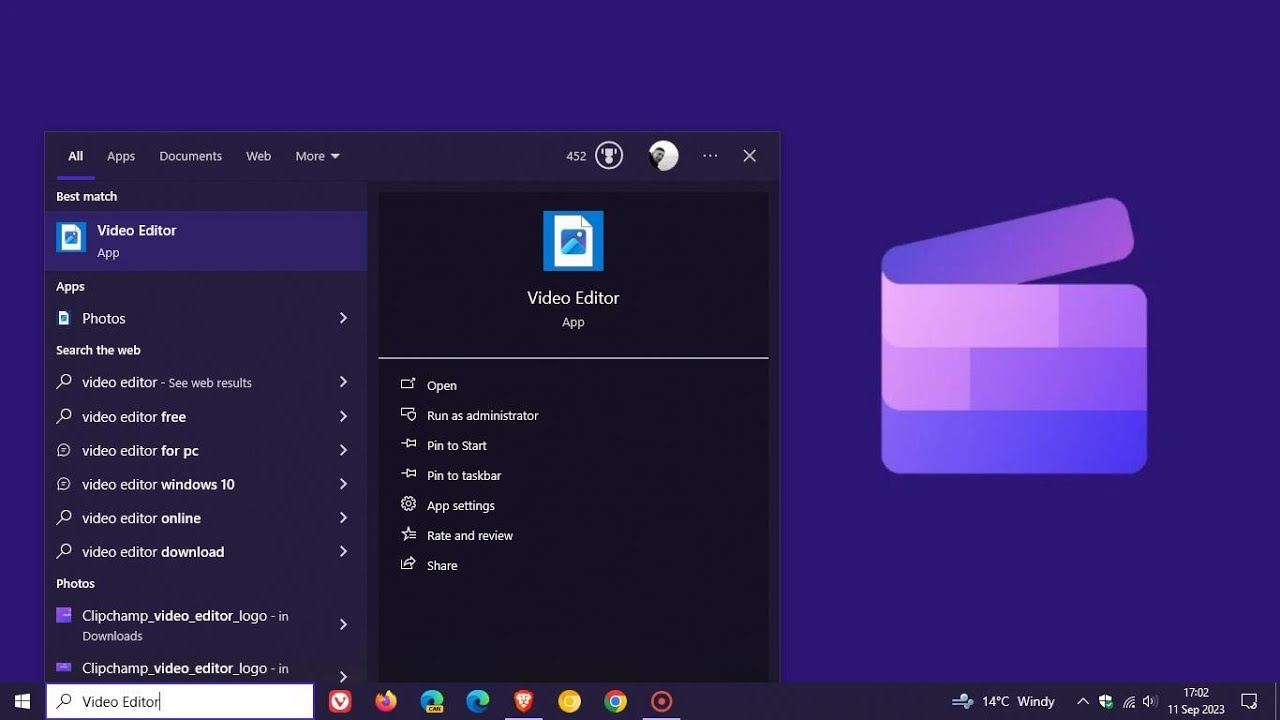
Task: Expand the 'video editor free' suggestion arrow
Action: (x=343, y=416)
